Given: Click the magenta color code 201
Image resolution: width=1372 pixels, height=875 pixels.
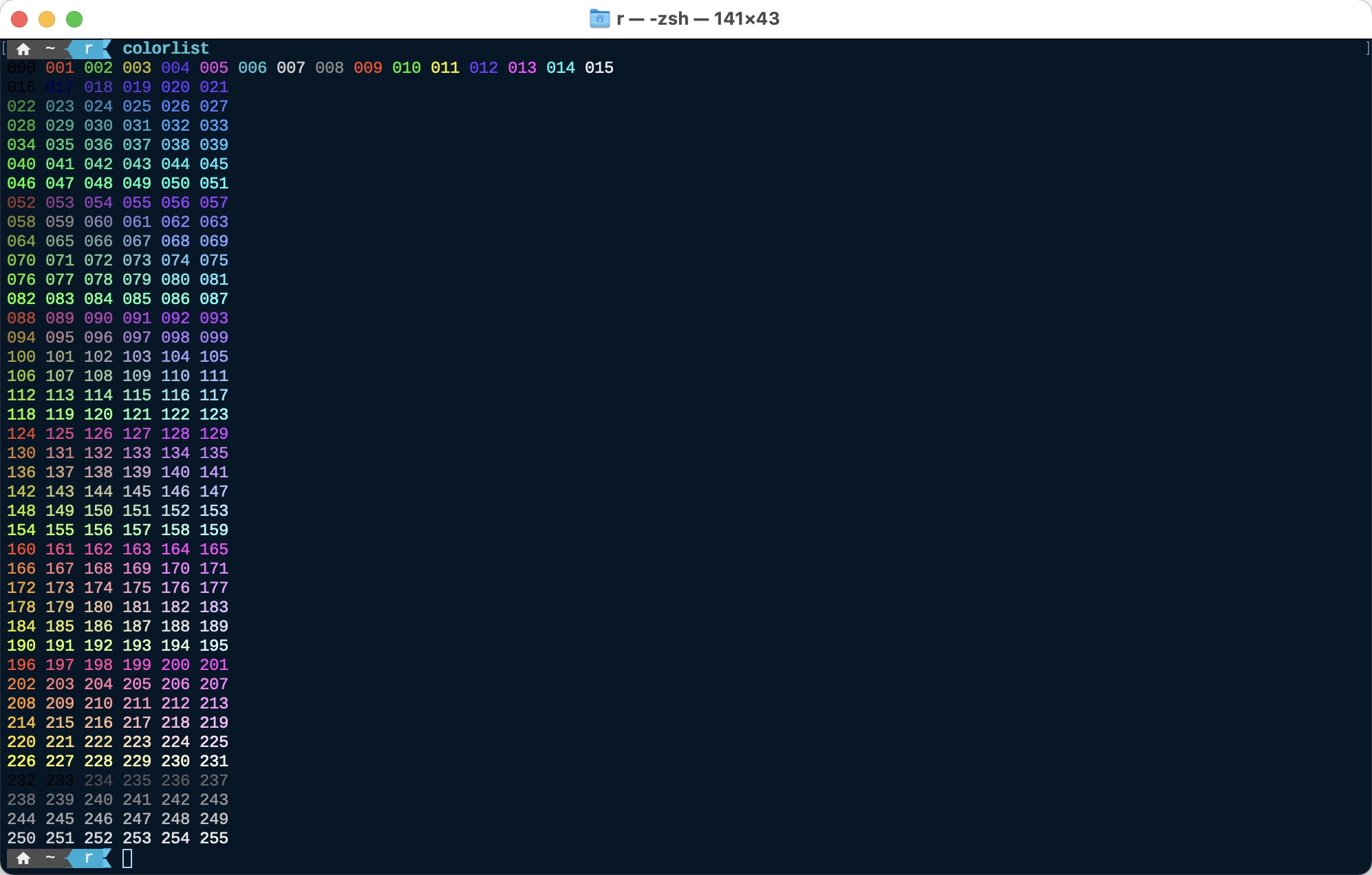Looking at the screenshot, I should coord(213,665).
